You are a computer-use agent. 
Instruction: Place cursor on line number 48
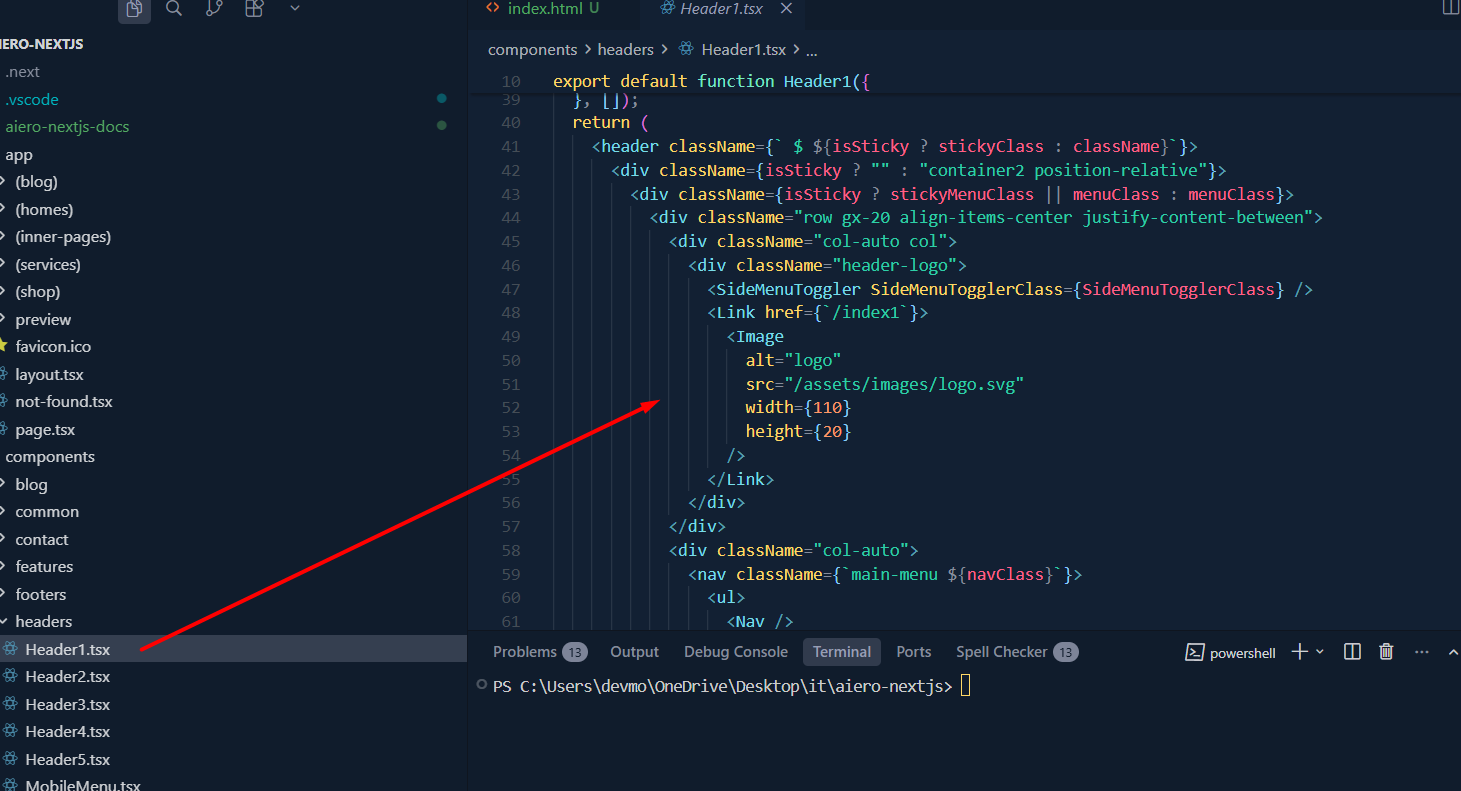coord(511,313)
